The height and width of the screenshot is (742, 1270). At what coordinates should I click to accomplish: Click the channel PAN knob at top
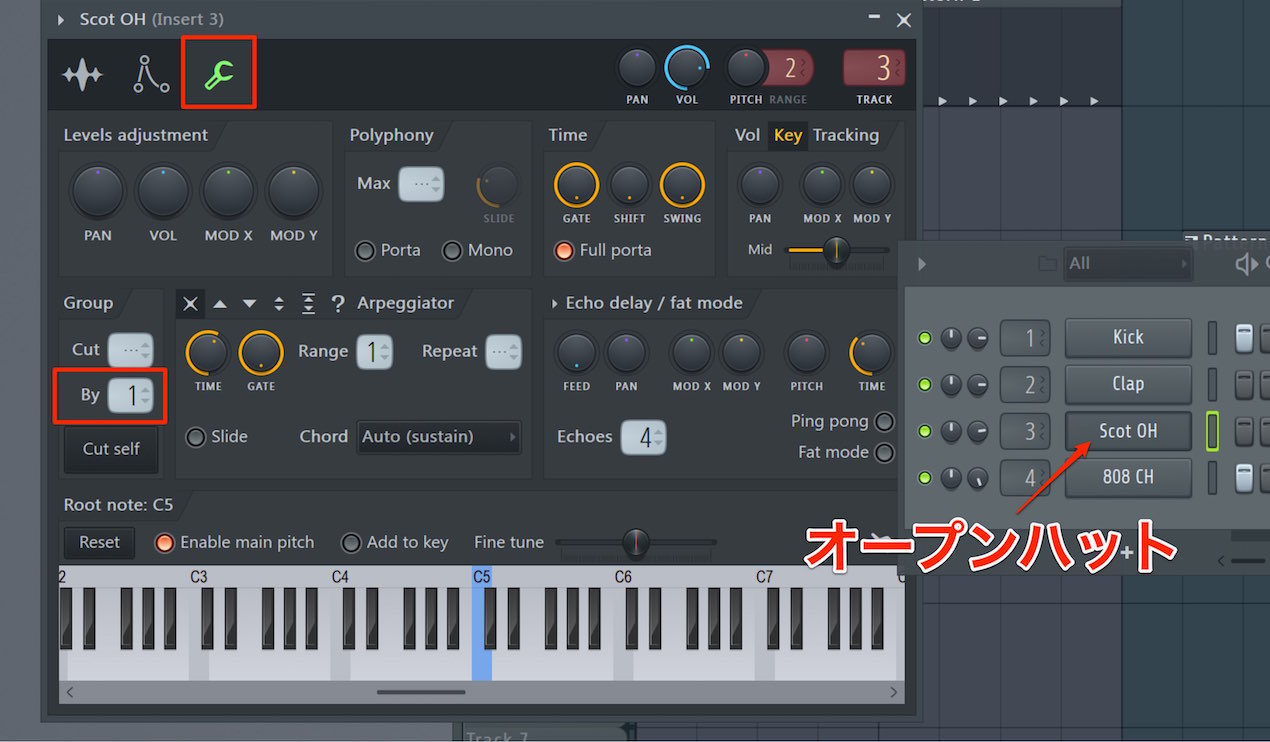pyautogui.click(x=637, y=68)
